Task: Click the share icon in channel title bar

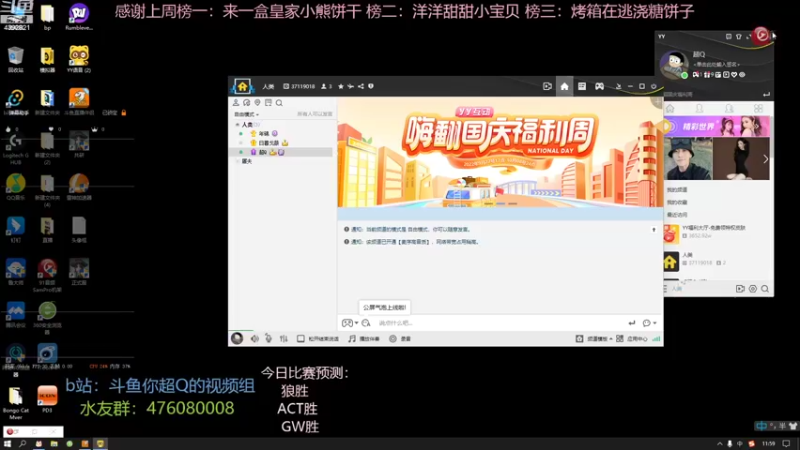Action: point(361,86)
